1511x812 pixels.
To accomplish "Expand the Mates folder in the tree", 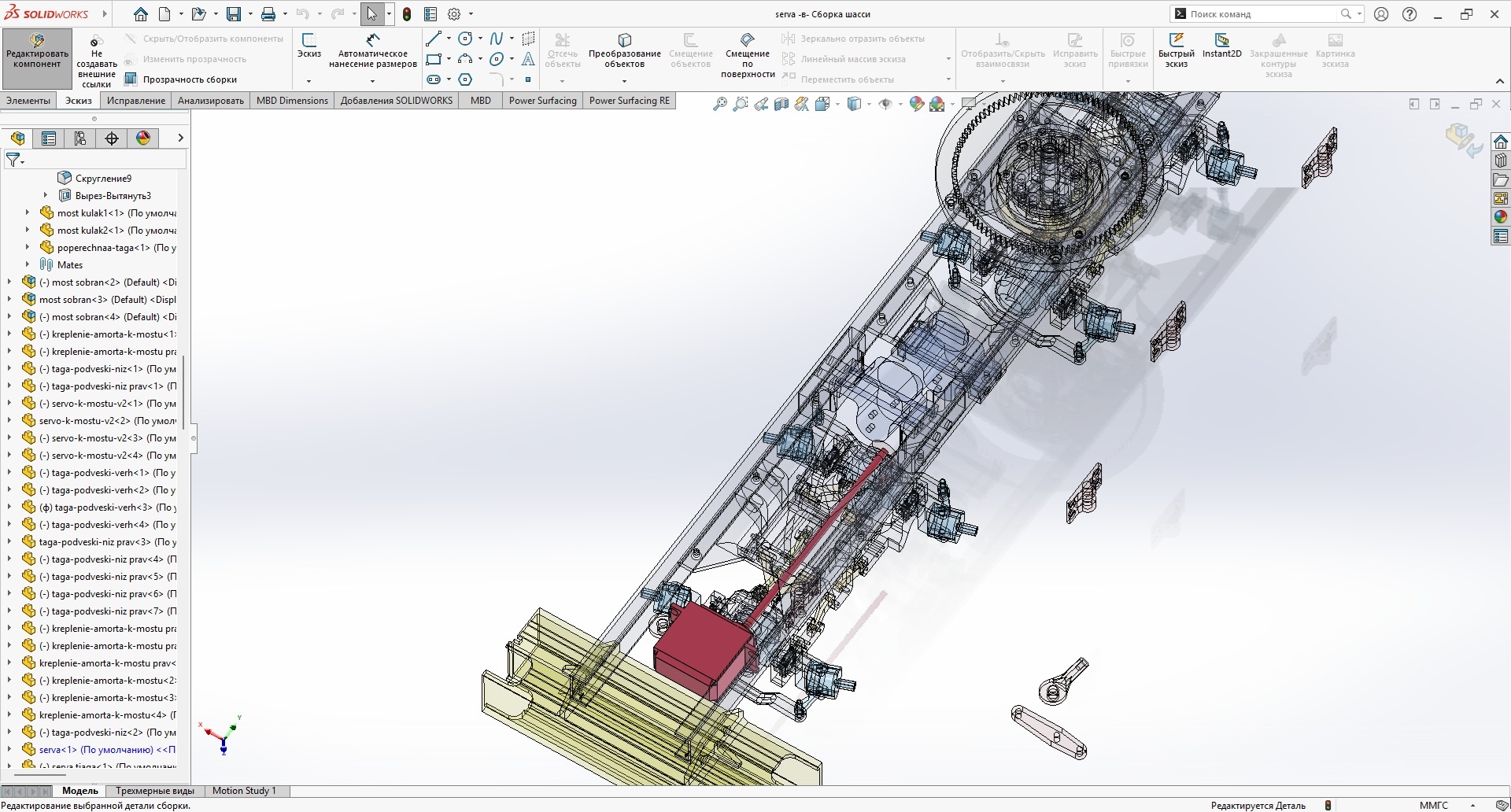I will 28,265.
